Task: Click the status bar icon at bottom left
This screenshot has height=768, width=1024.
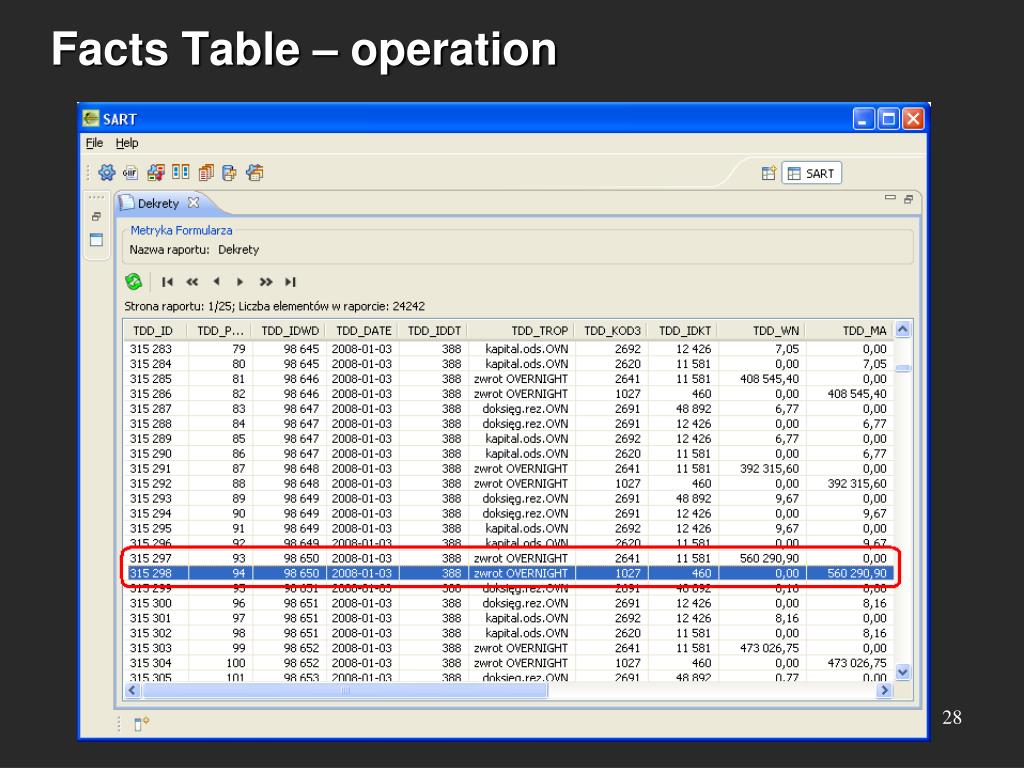Action: pos(141,724)
